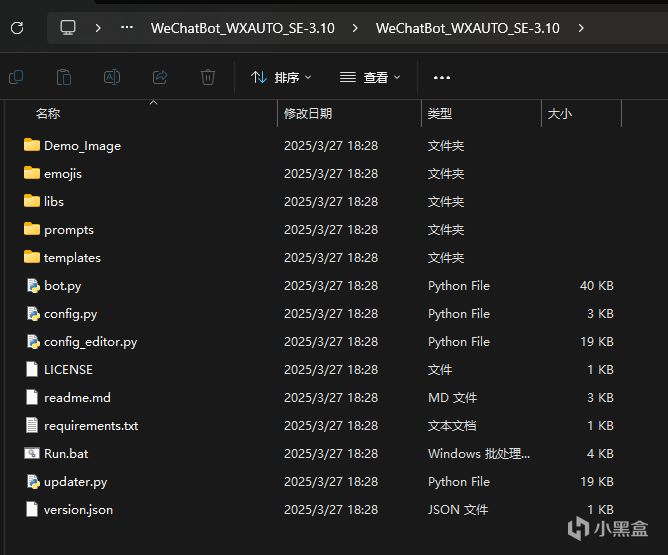This screenshot has height=555, width=668.
Task: Click the config.py Python file icon
Action: click(33, 313)
